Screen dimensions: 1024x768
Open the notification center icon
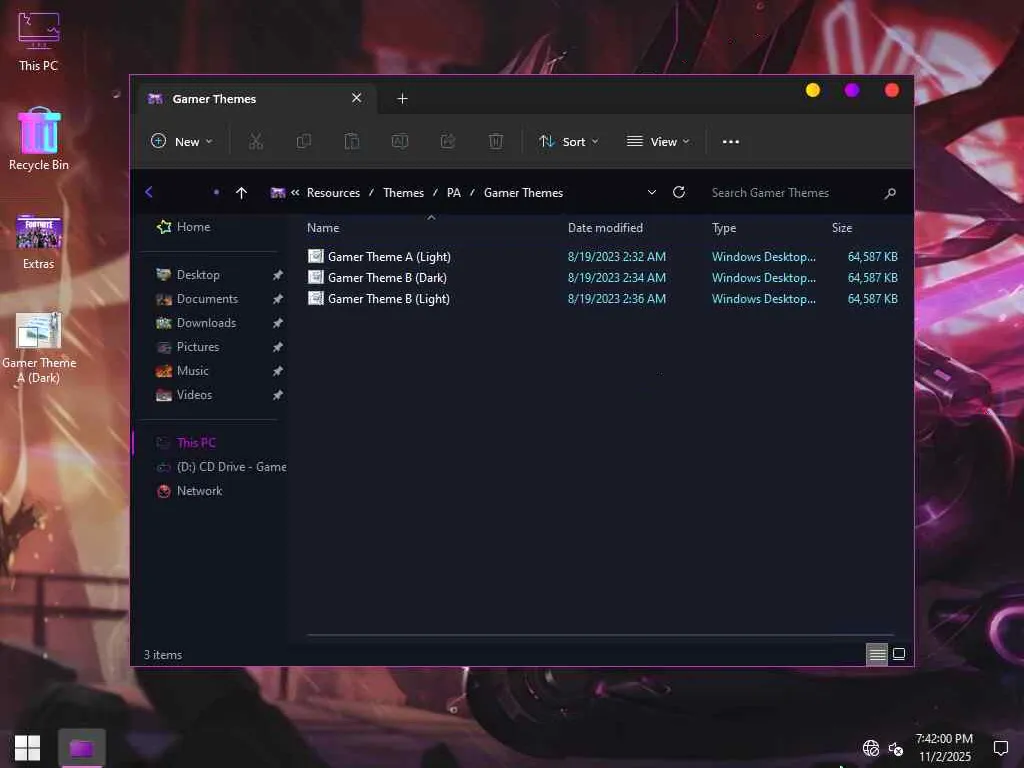click(x=1000, y=748)
